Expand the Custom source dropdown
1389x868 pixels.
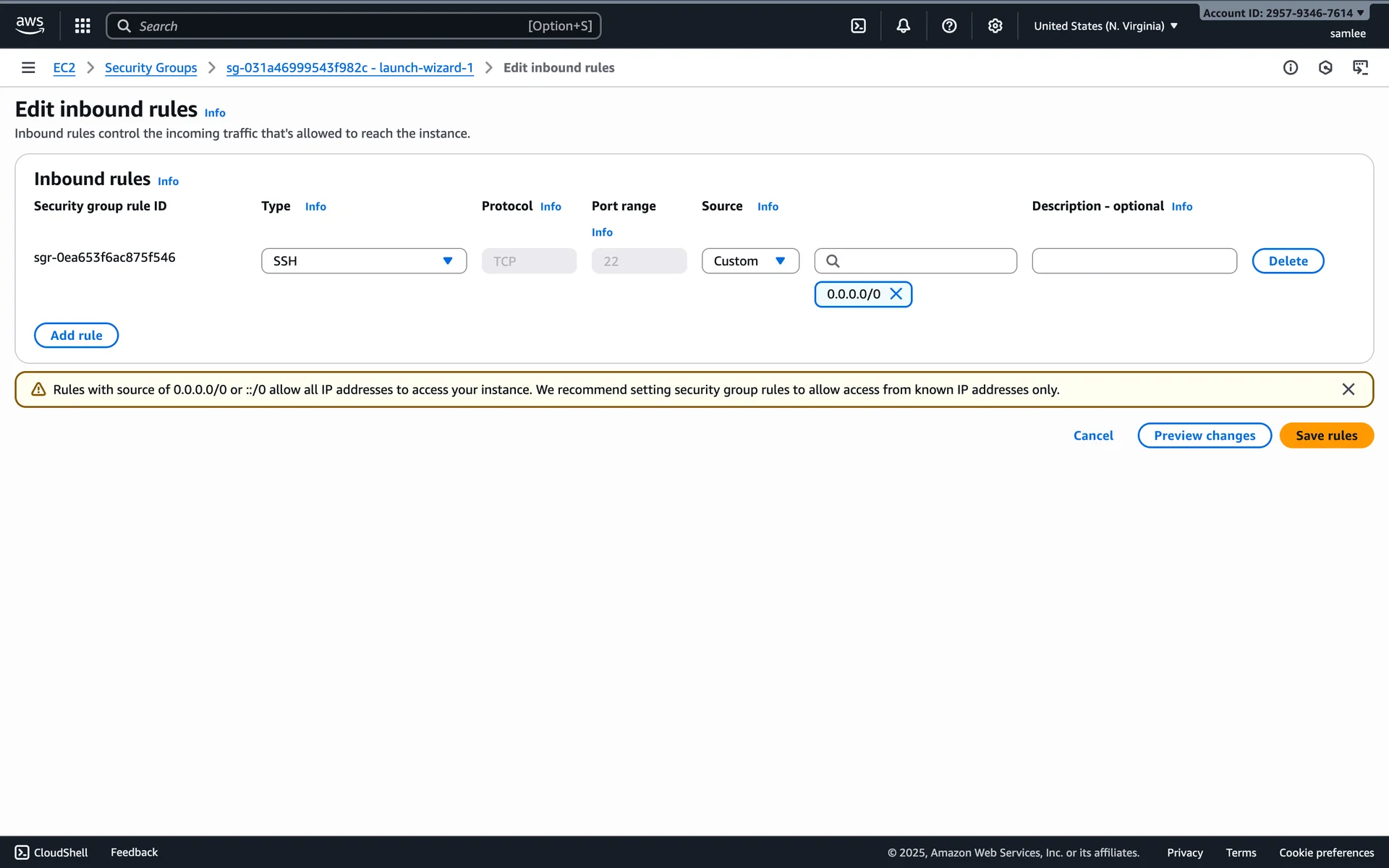(x=749, y=261)
